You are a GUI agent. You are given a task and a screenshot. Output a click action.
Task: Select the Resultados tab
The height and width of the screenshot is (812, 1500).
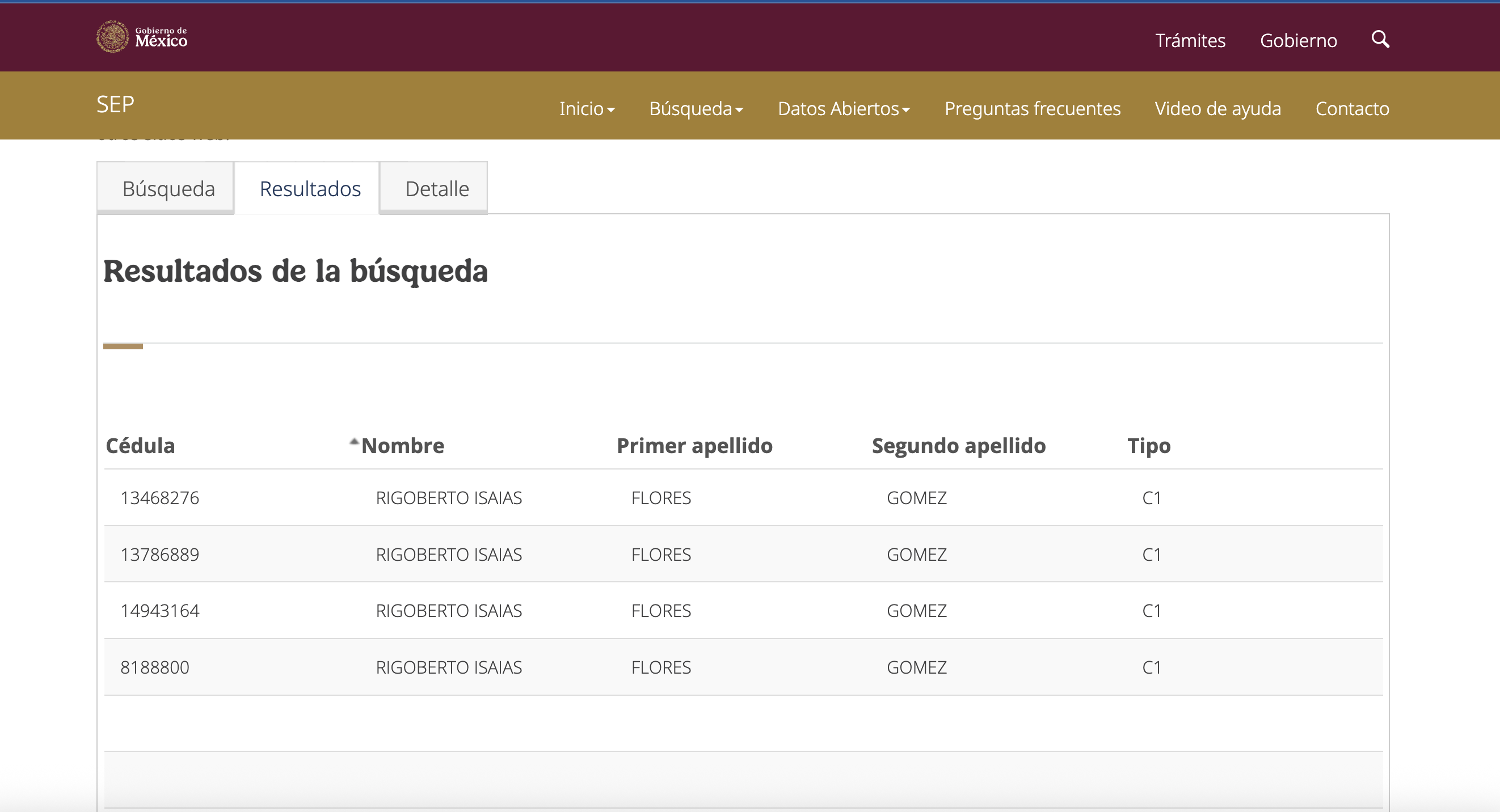[x=307, y=188]
